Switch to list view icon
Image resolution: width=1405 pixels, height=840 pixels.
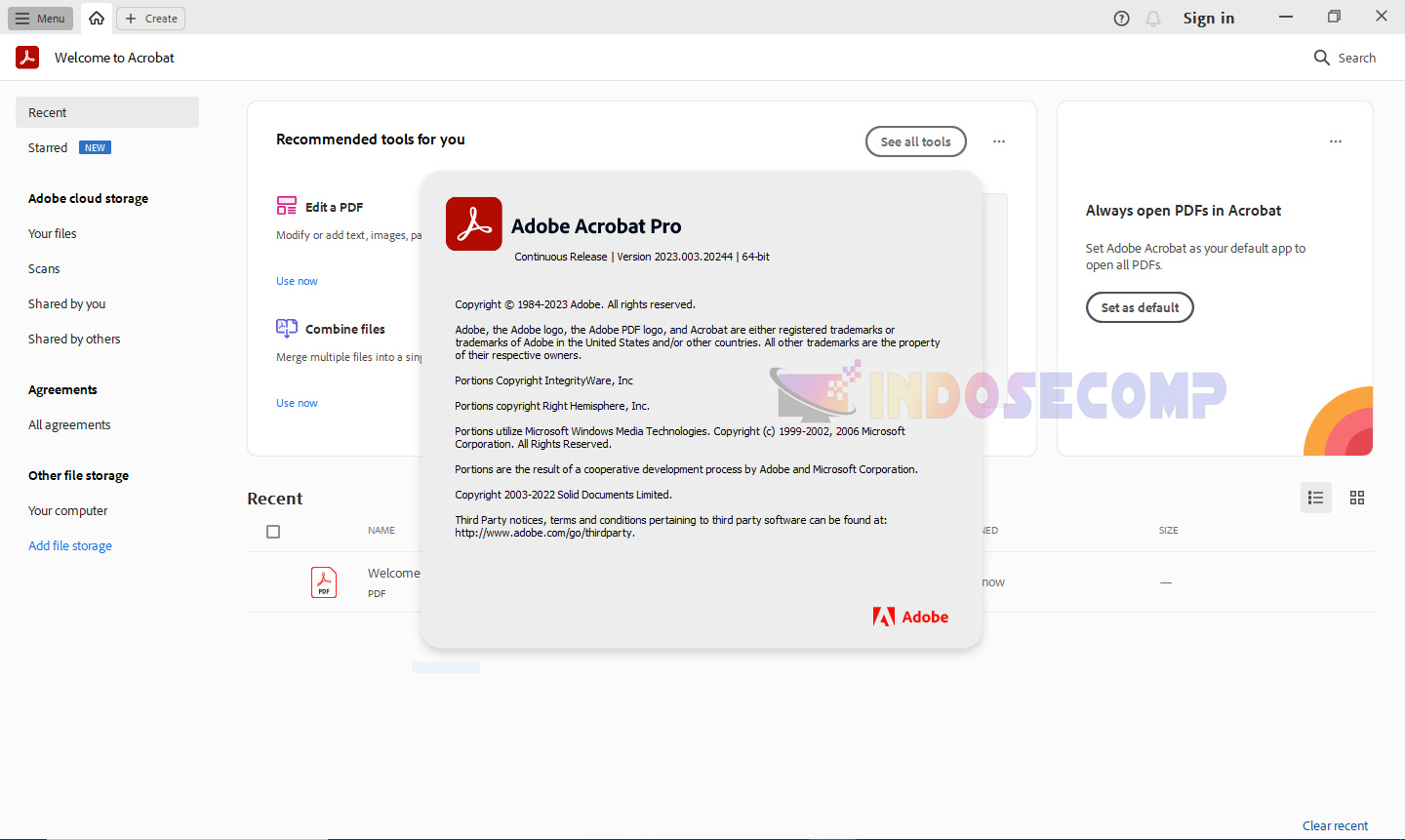point(1316,498)
